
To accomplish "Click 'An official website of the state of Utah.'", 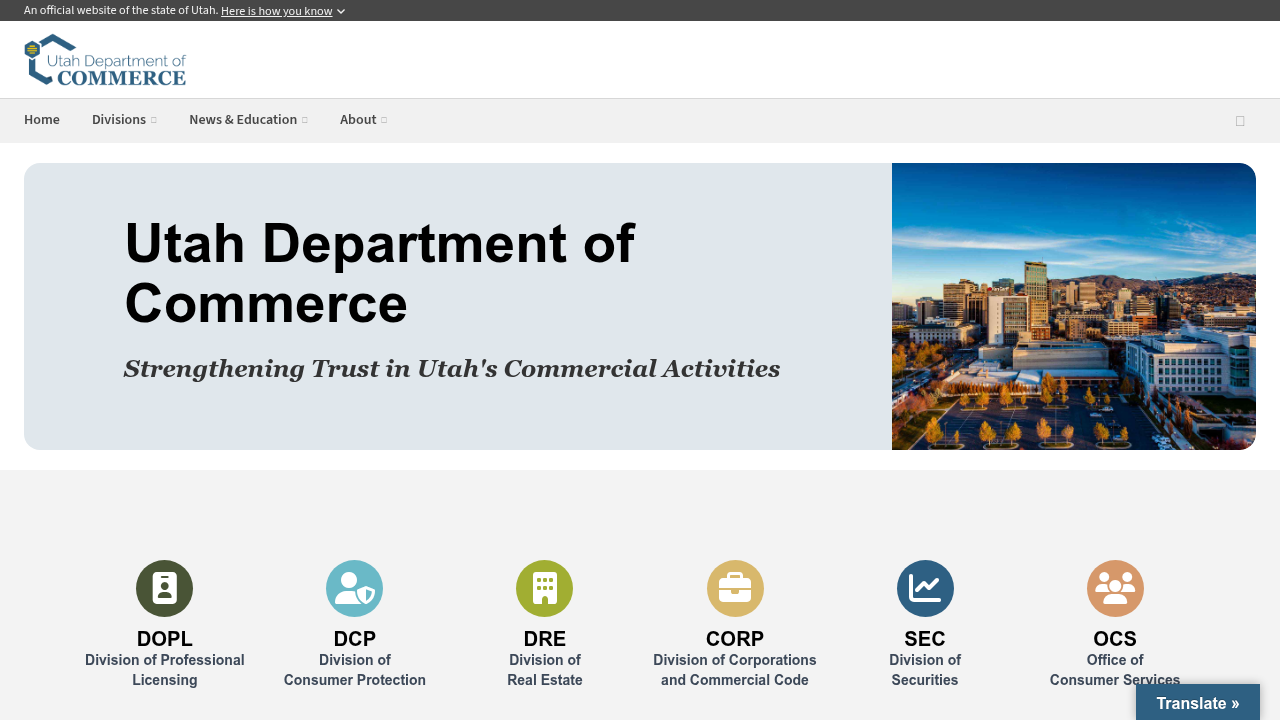I will tap(121, 10).
